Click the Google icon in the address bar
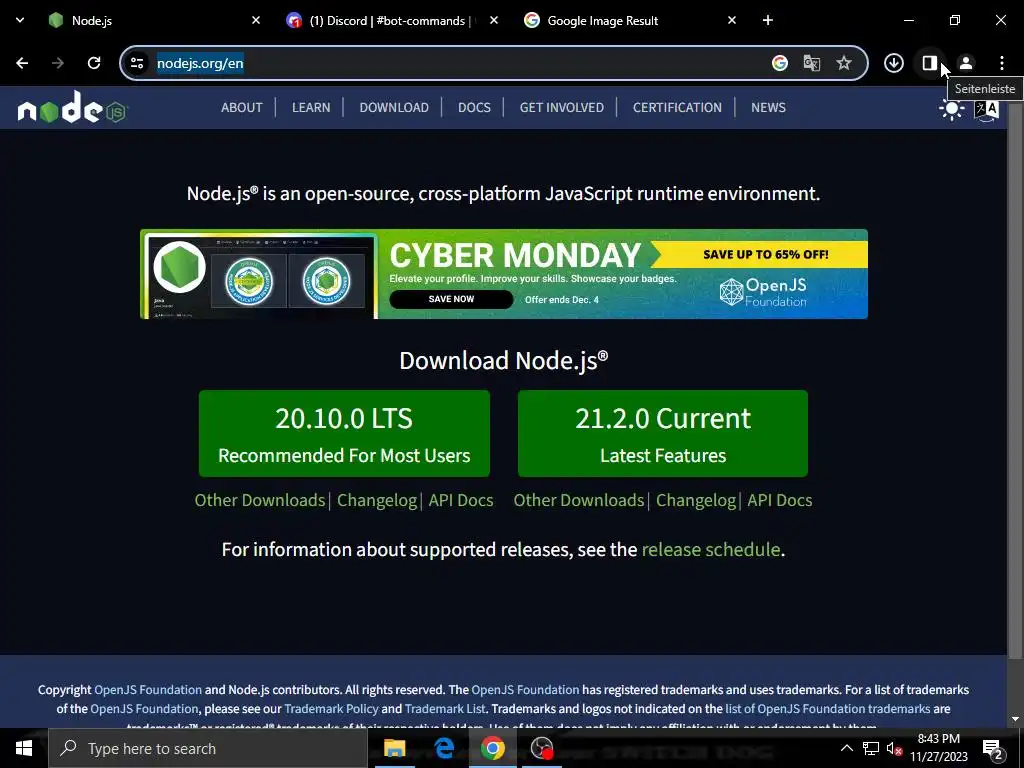The height and width of the screenshot is (768, 1024). coord(779,63)
